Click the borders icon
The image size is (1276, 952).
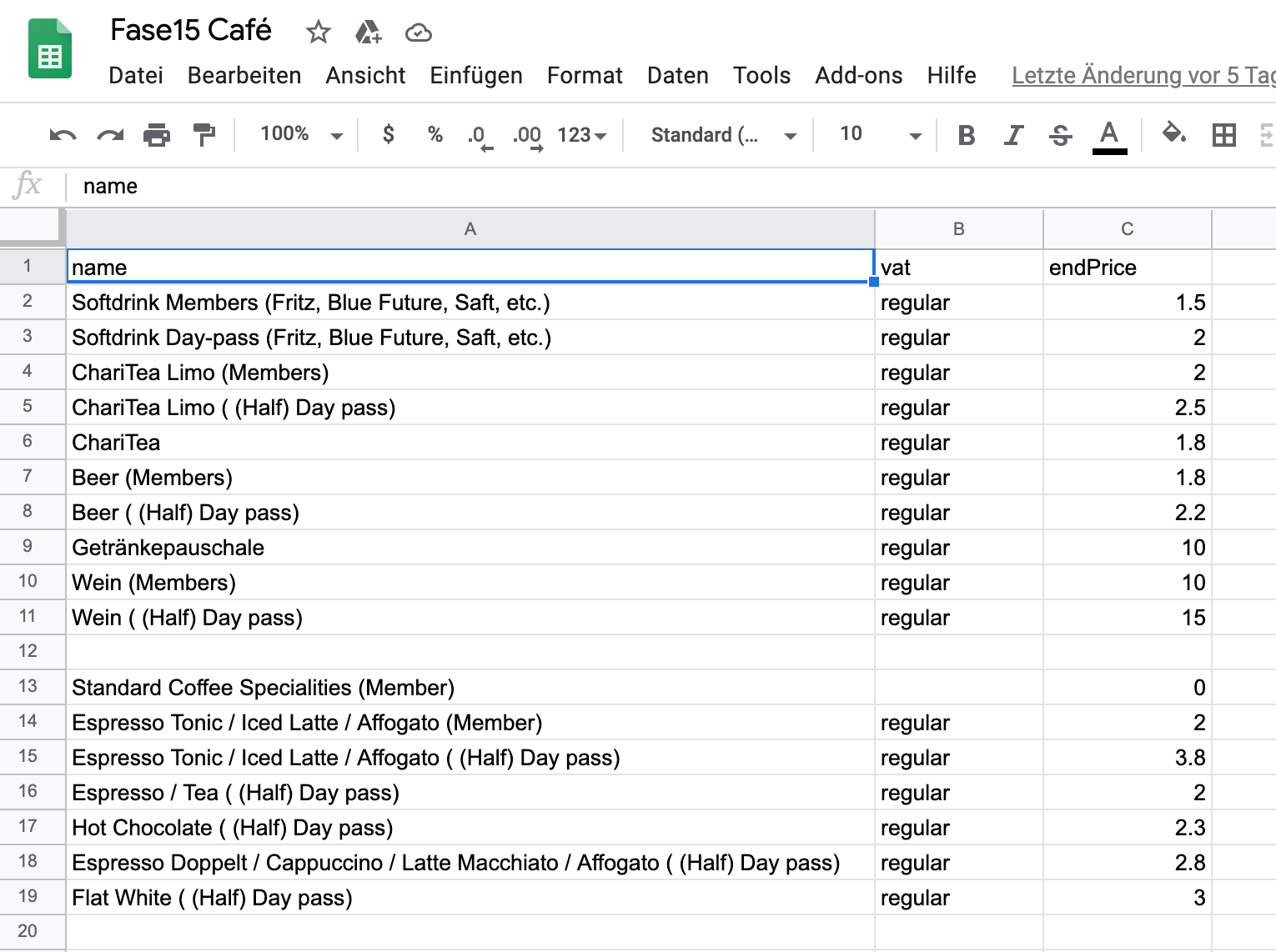coord(1224,134)
